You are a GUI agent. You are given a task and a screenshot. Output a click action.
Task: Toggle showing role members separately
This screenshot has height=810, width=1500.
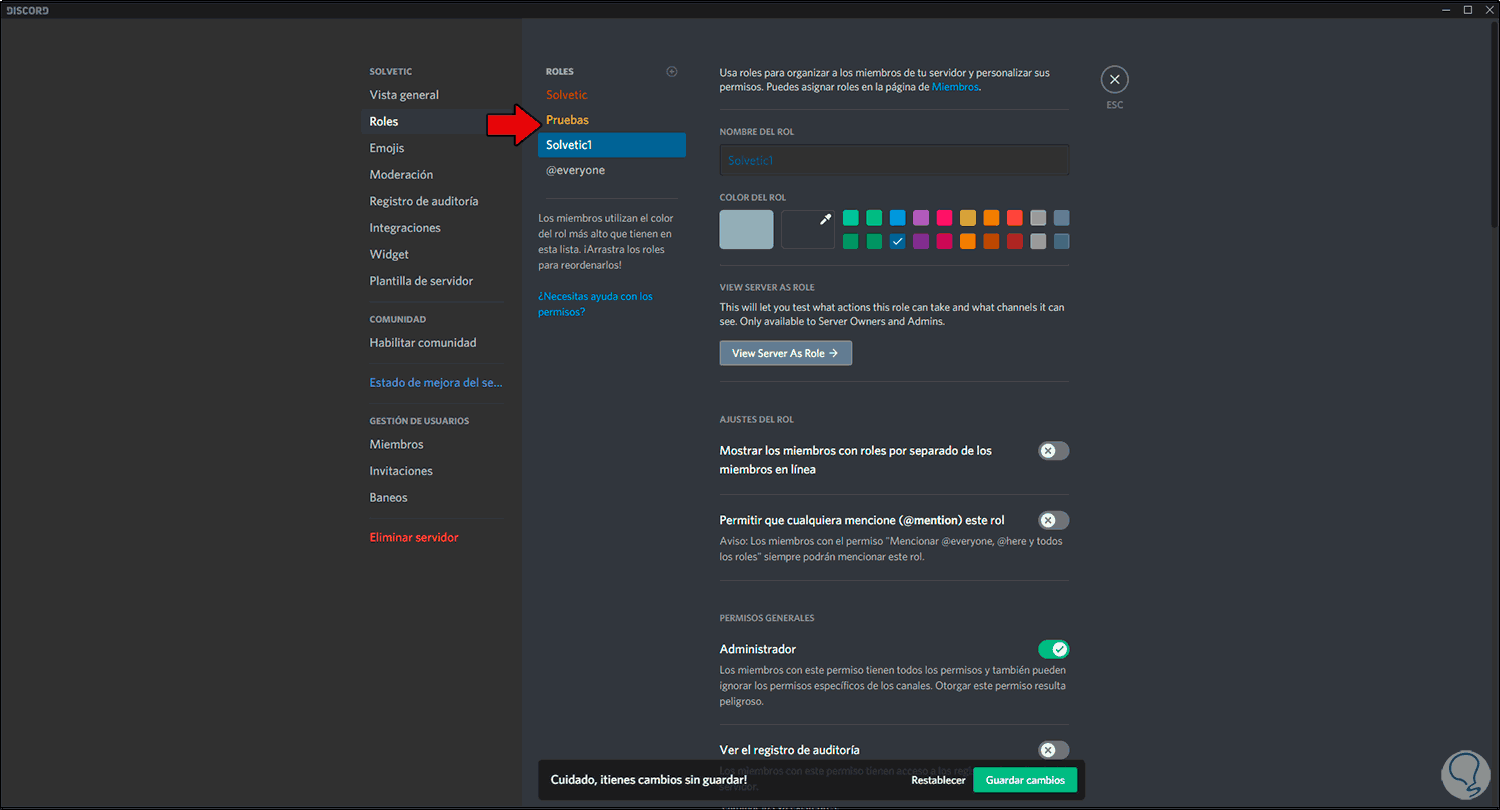point(1054,451)
